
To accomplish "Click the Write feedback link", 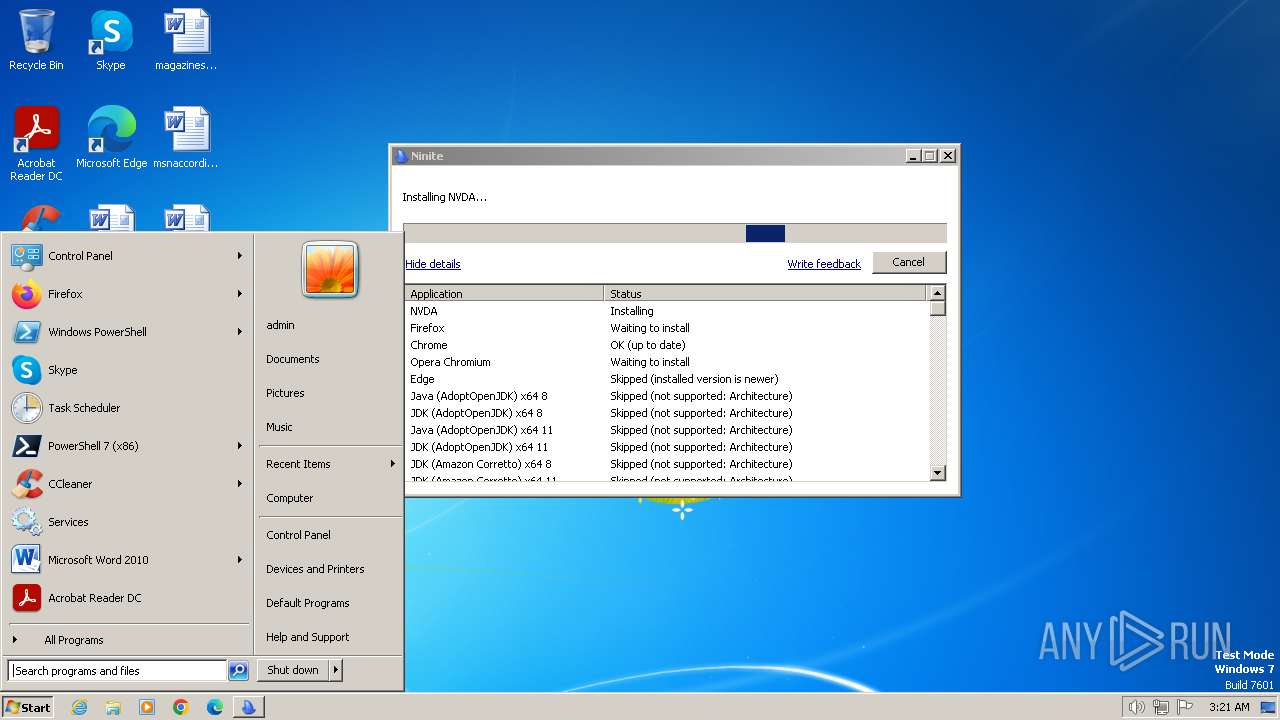I will [824, 264].
